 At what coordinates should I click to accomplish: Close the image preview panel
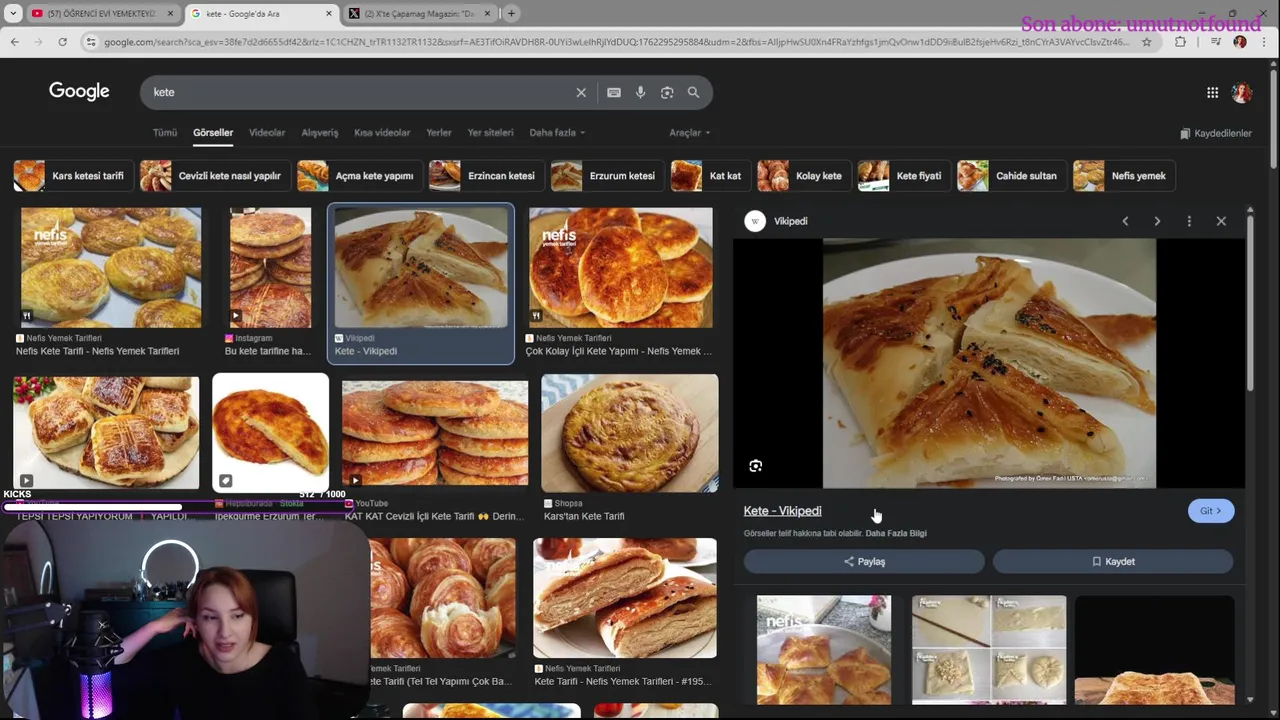1221,221
